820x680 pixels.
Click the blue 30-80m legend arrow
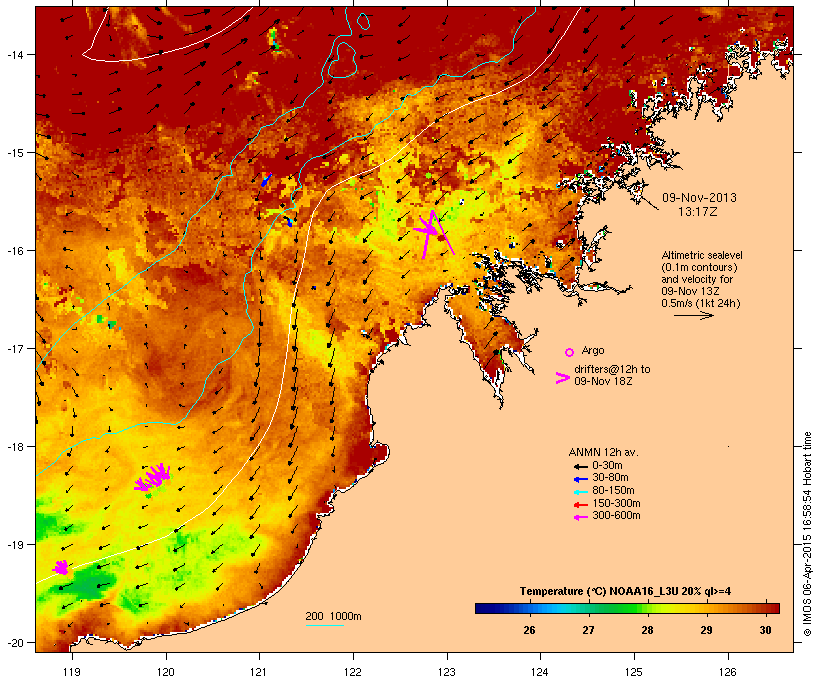(580, 479)
